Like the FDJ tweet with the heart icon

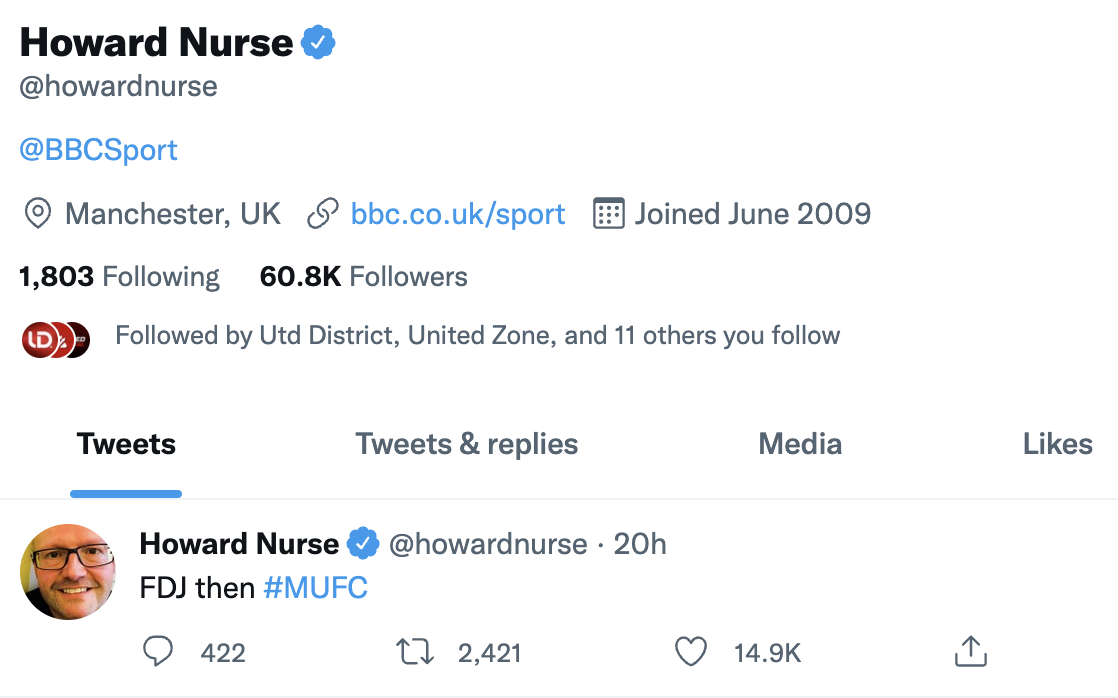(x=691, y=650)
